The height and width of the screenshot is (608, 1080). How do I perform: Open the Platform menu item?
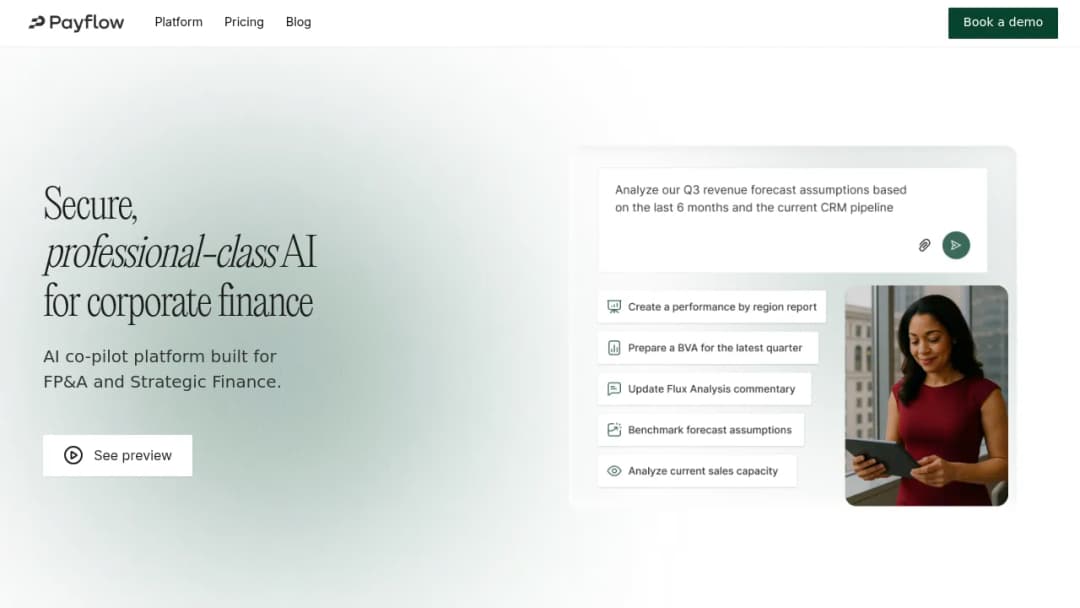pyautogui.click(x=178, y=22)
